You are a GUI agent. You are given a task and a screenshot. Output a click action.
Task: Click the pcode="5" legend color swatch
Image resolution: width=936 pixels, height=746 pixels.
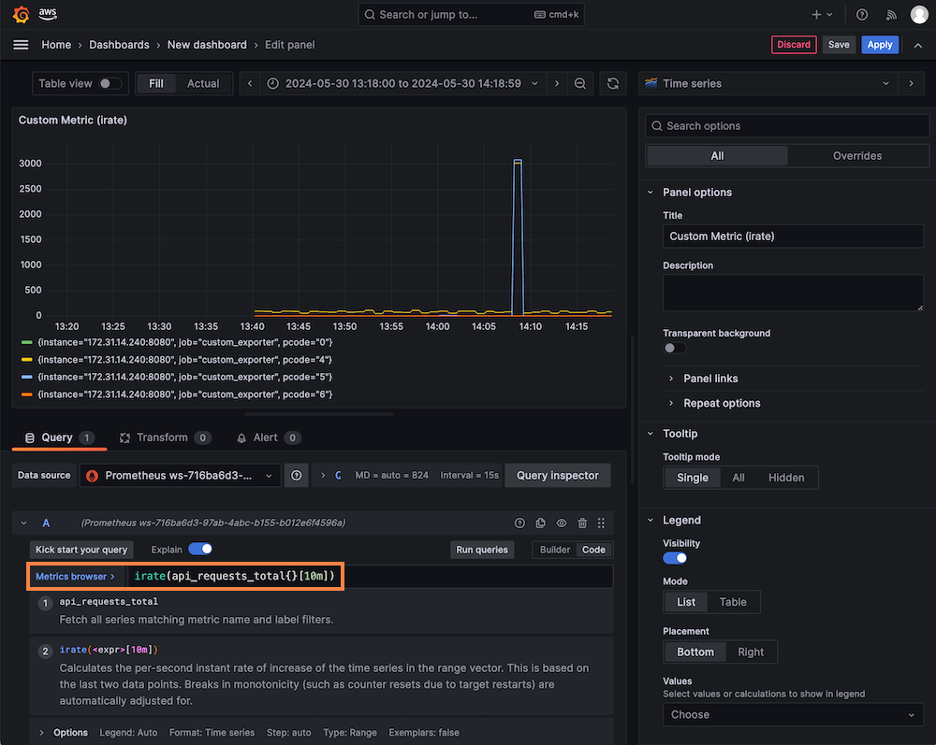click(27, 377)
